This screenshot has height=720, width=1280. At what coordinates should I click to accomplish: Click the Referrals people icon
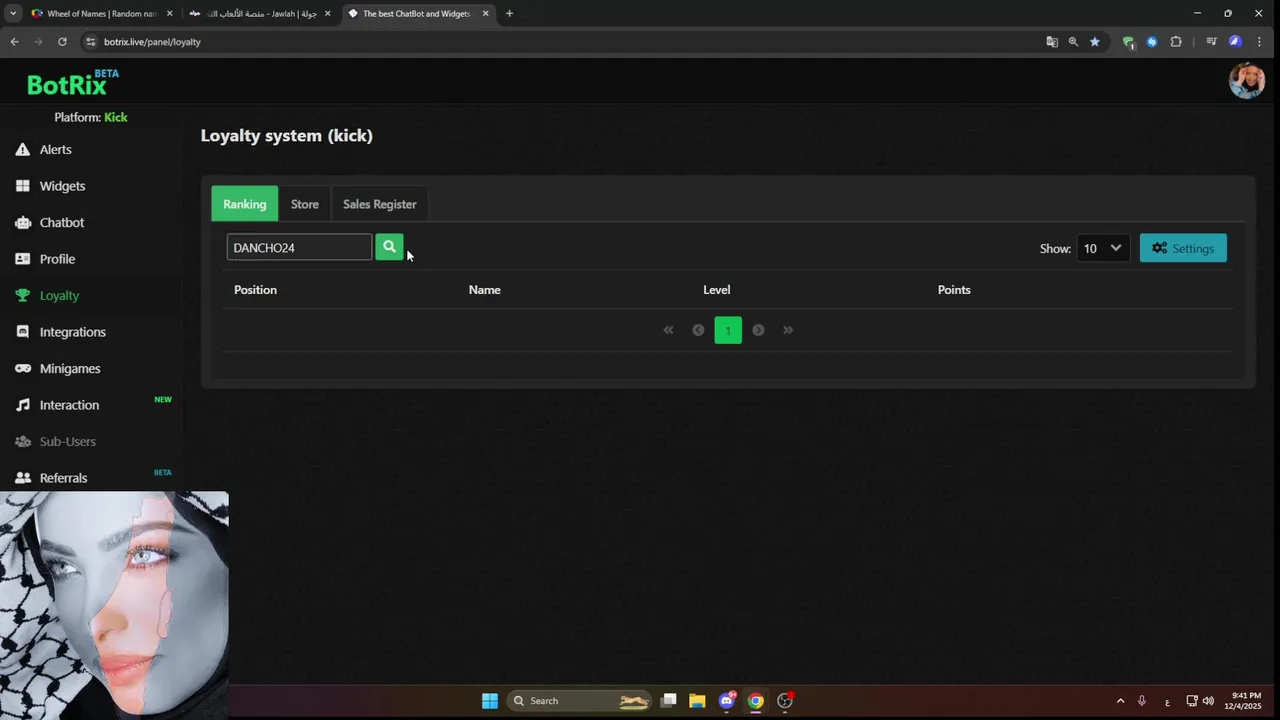point(22,478)
